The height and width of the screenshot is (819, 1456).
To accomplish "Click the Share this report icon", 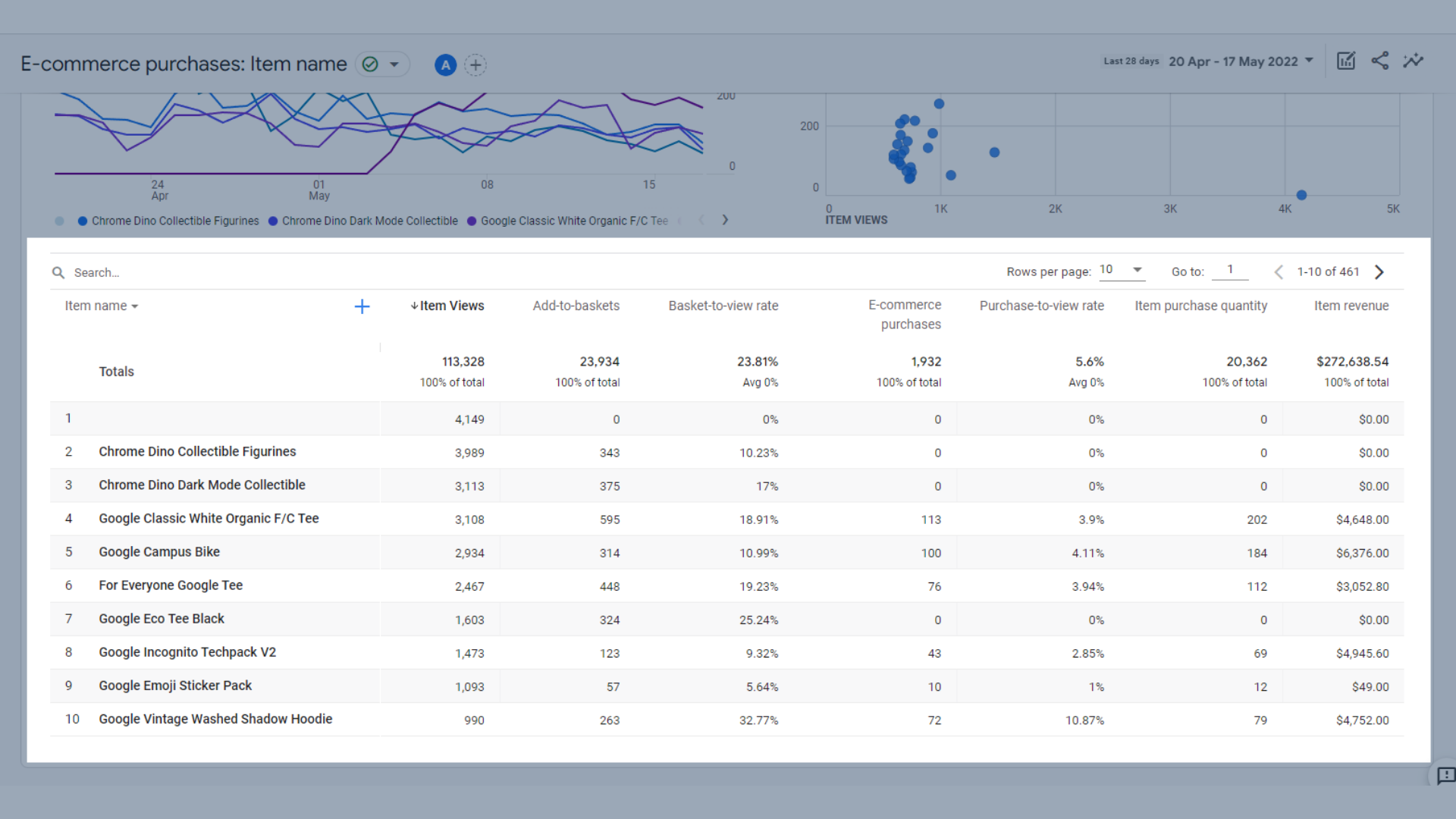I will [x=1379, y=61].
